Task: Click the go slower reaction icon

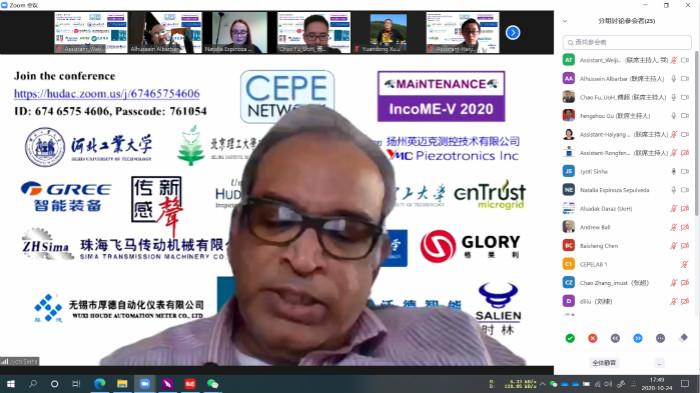Action: (x=615, y=338)
